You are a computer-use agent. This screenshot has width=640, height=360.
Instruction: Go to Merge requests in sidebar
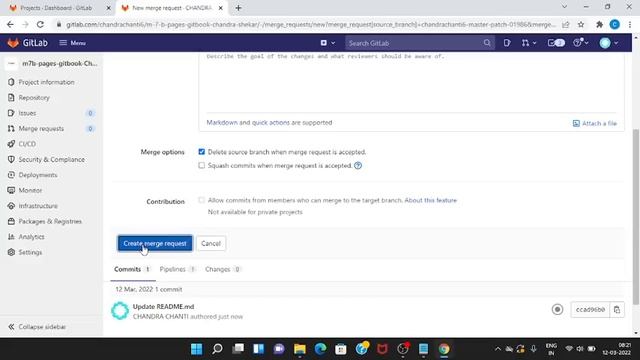pos(41,129)
